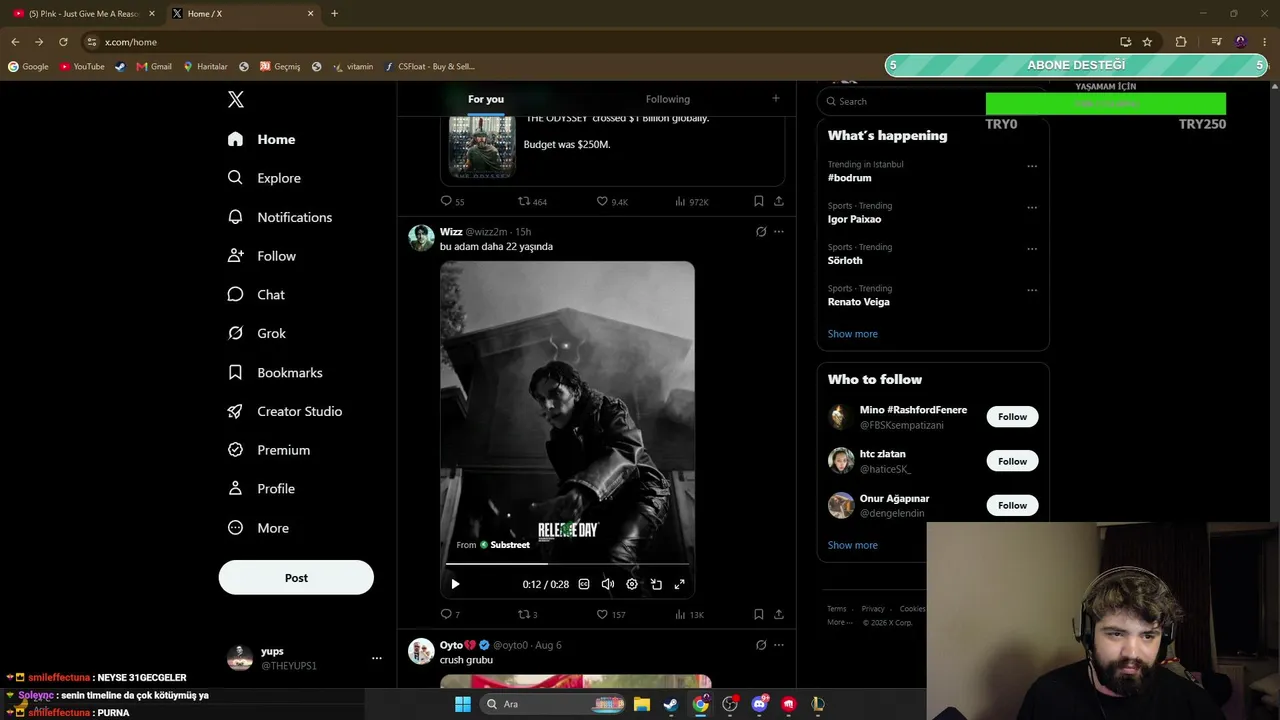Reply to Wizz's post with 7 replies
1280x720 pixels.
[450, 614]
